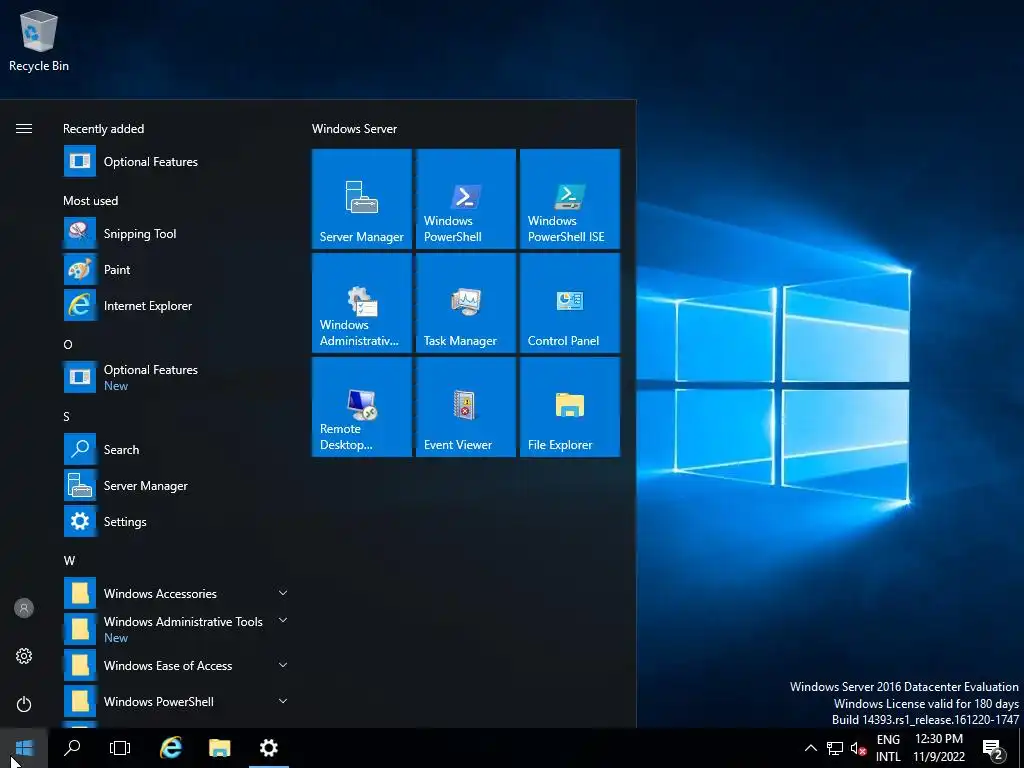Open taskbar Search magnifier
This screenshot has height=768, width=1024.
coord(72,748)
